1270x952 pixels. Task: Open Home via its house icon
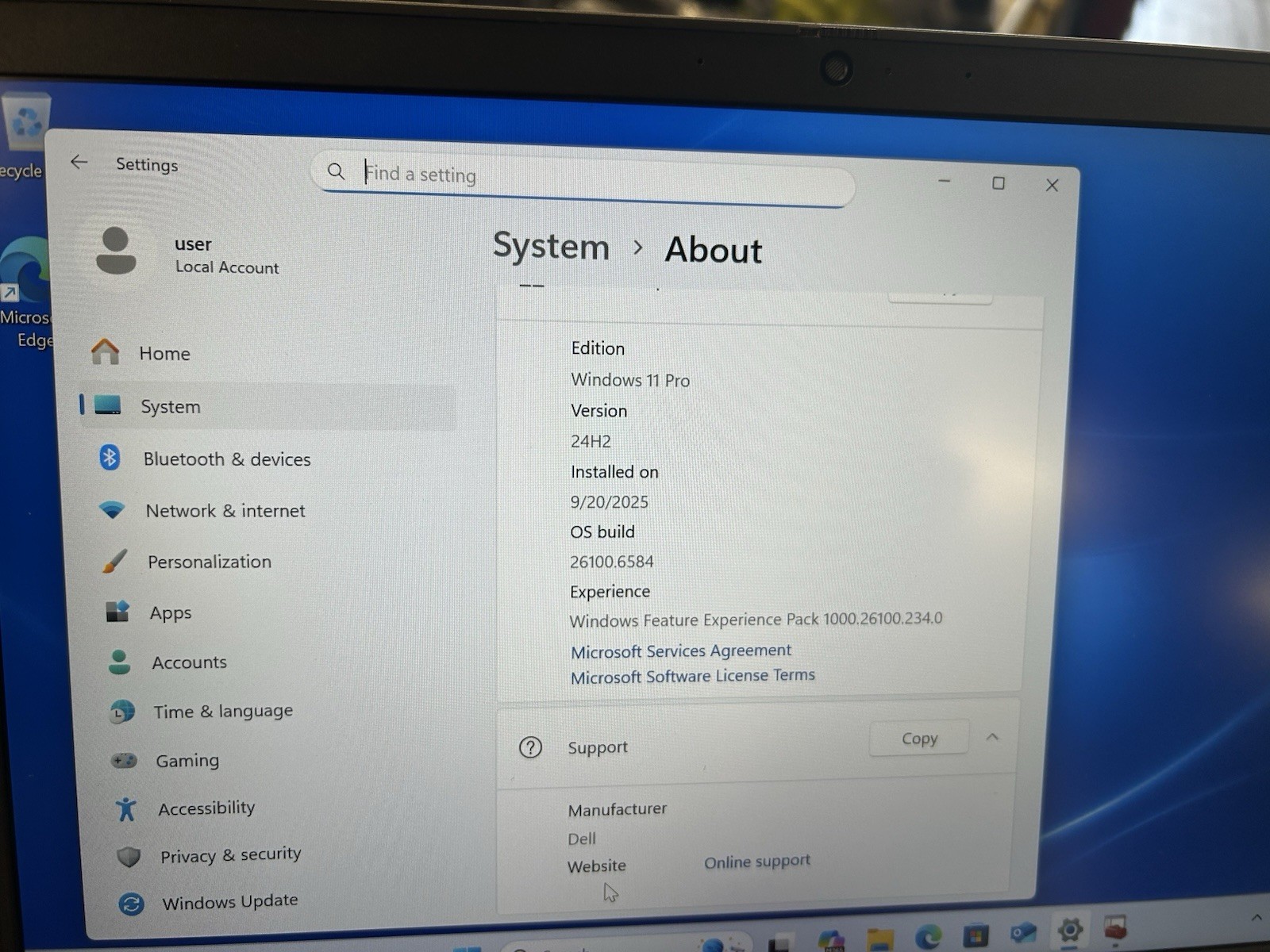tap(105, 351)
